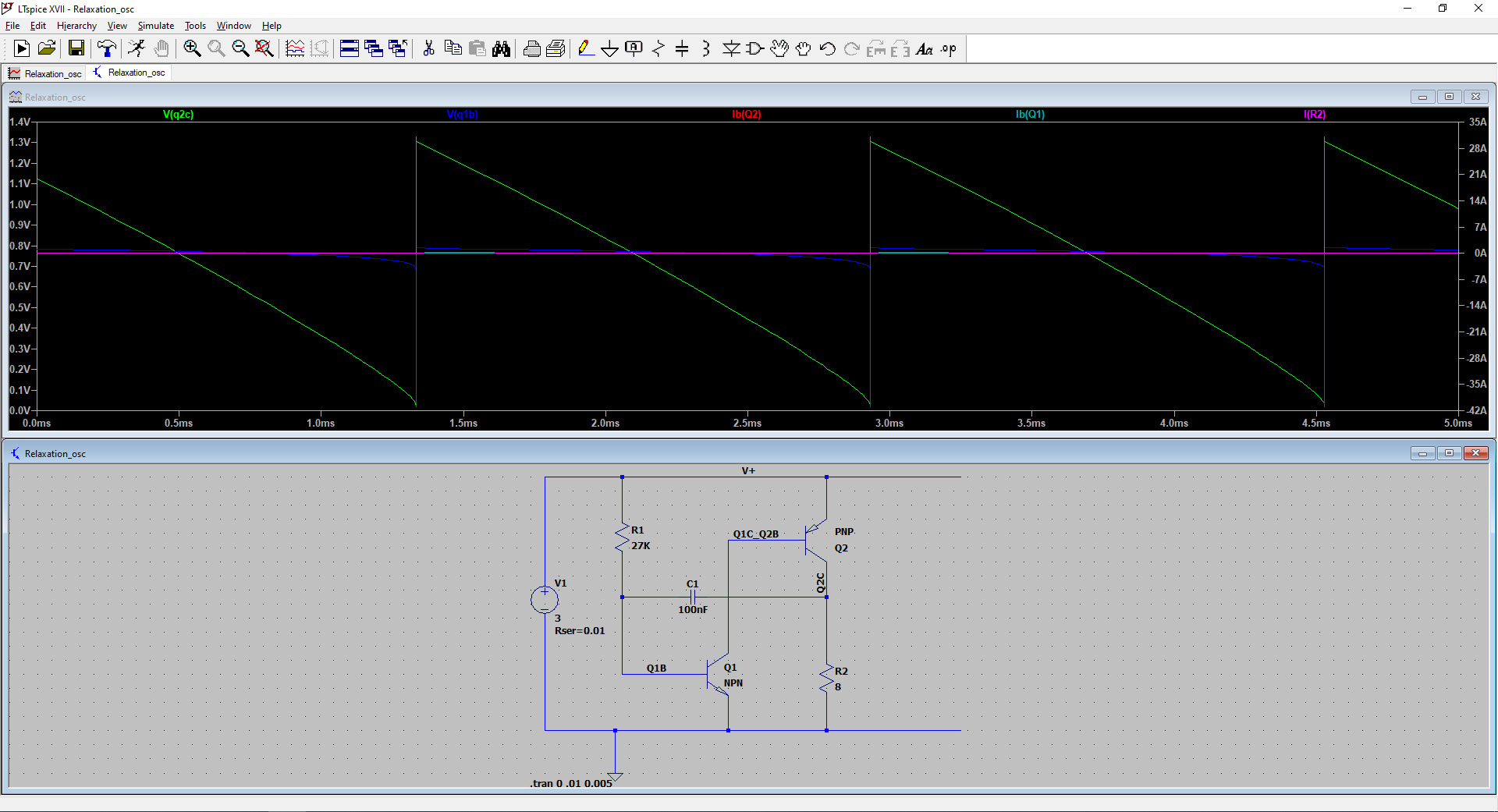Select the Component AND-gate tool
The height and width of the screenshot is (812, 1498).
coord(755,48)
